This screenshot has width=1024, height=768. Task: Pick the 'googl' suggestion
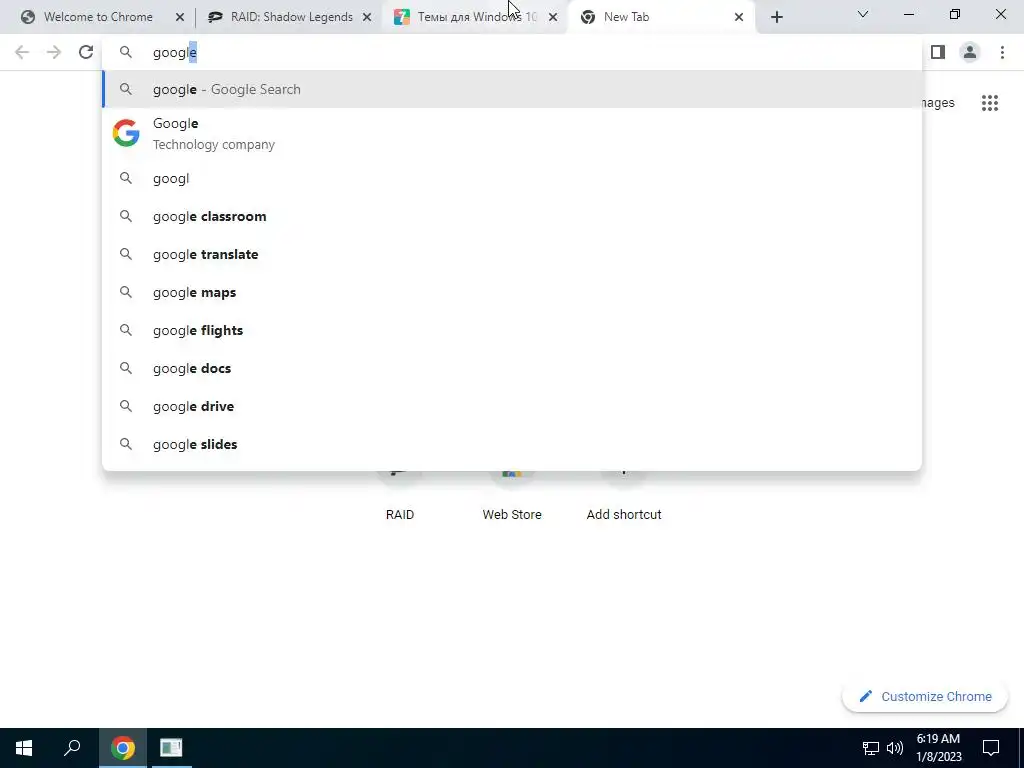point(513,178)
